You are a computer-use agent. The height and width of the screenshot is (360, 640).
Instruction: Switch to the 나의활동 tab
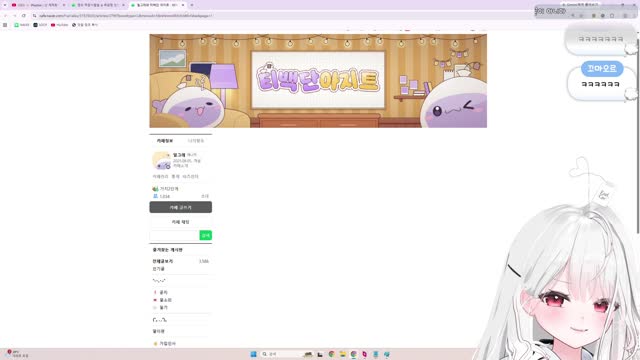pyautogui.click(x=196, y=141)
